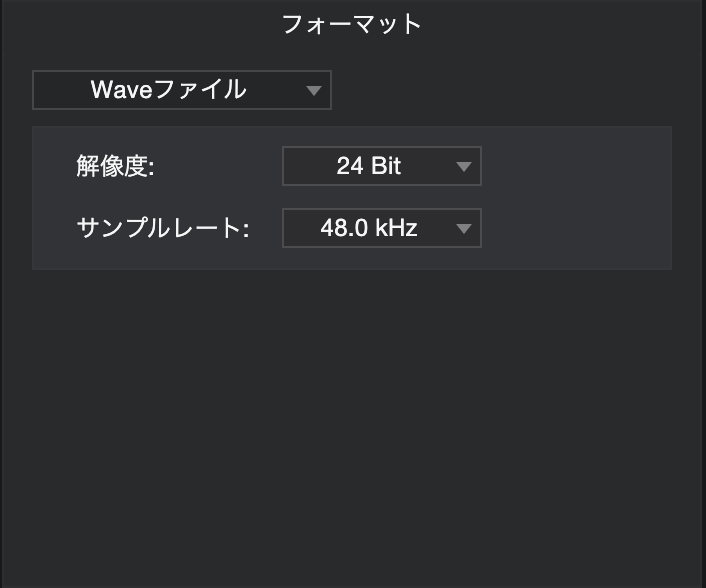This screenshot has width=706, height=588.
Task: Click the arrow on the Waveファイル dropdown
Action: pyautogui.click(x=314, y=91)
